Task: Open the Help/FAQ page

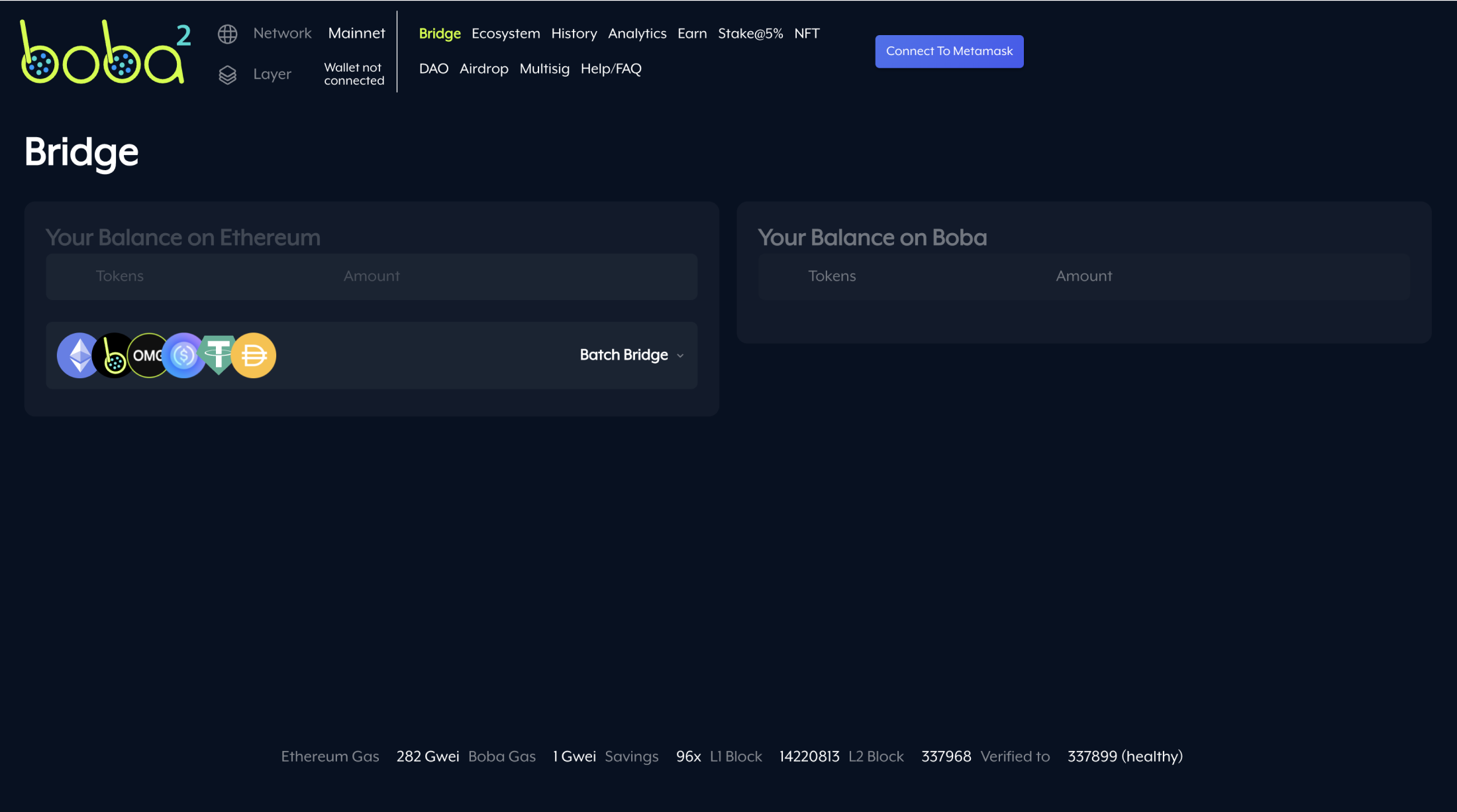Action: (x=611, y=68)
